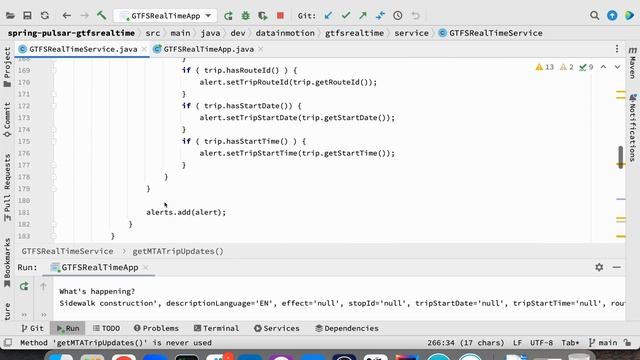
Task: Run with coverage shield icon
Action: (263, 16)
